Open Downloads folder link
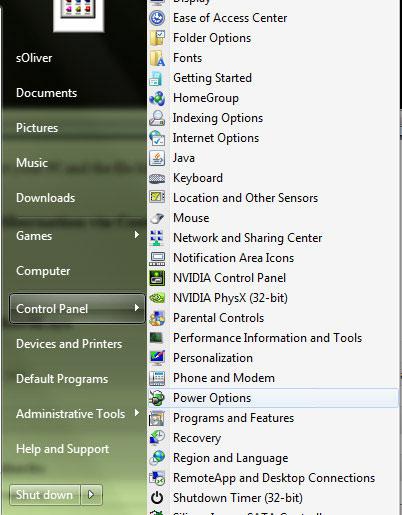Viewport: 402px width, 515px height. pos(46,198)
